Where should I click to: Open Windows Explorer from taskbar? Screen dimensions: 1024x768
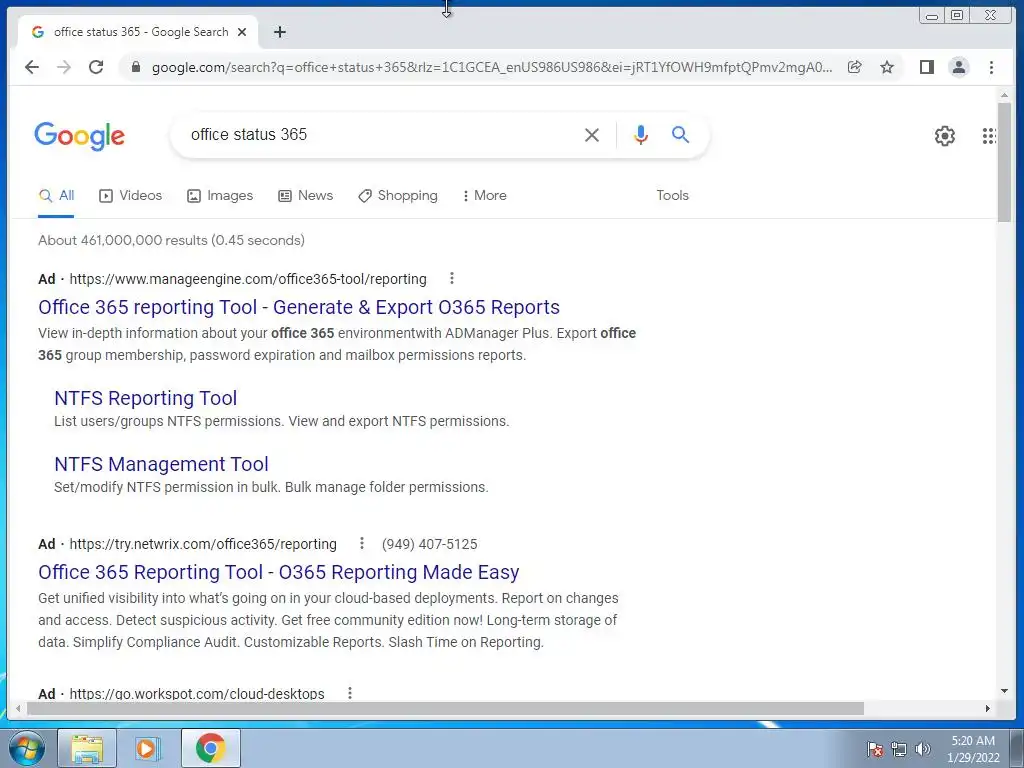87,748
